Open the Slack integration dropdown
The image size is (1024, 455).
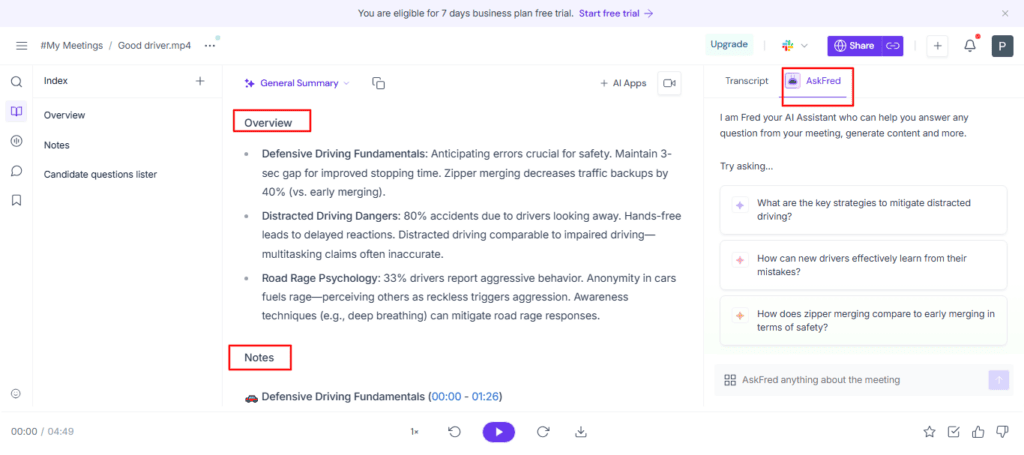[794, 45]
